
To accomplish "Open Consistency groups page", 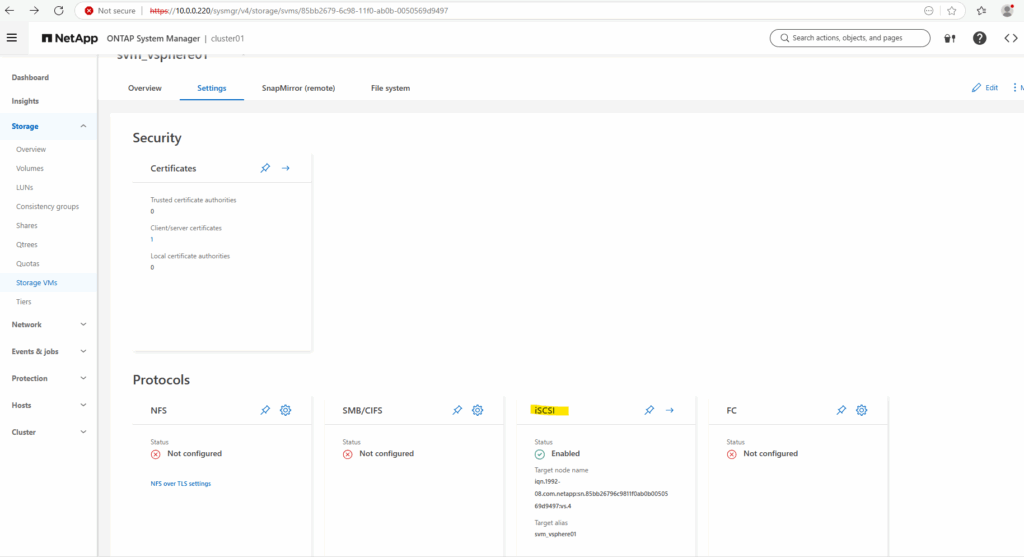I will pyautogui.click(x=48, y=206).
